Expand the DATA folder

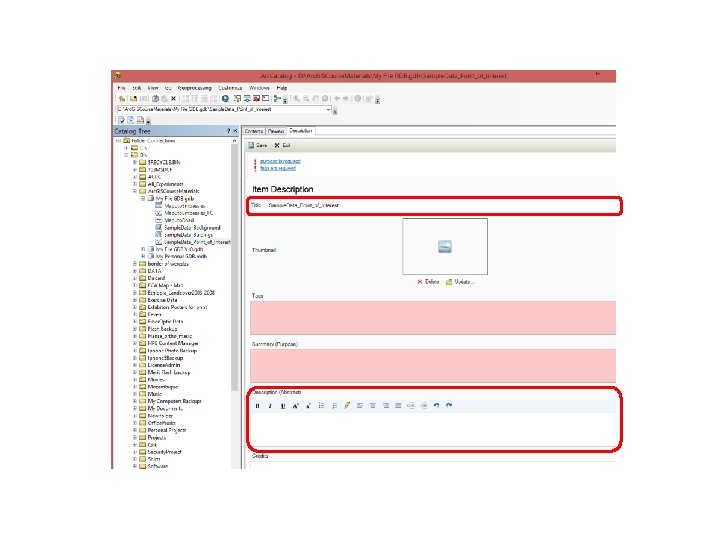[135, 271]
